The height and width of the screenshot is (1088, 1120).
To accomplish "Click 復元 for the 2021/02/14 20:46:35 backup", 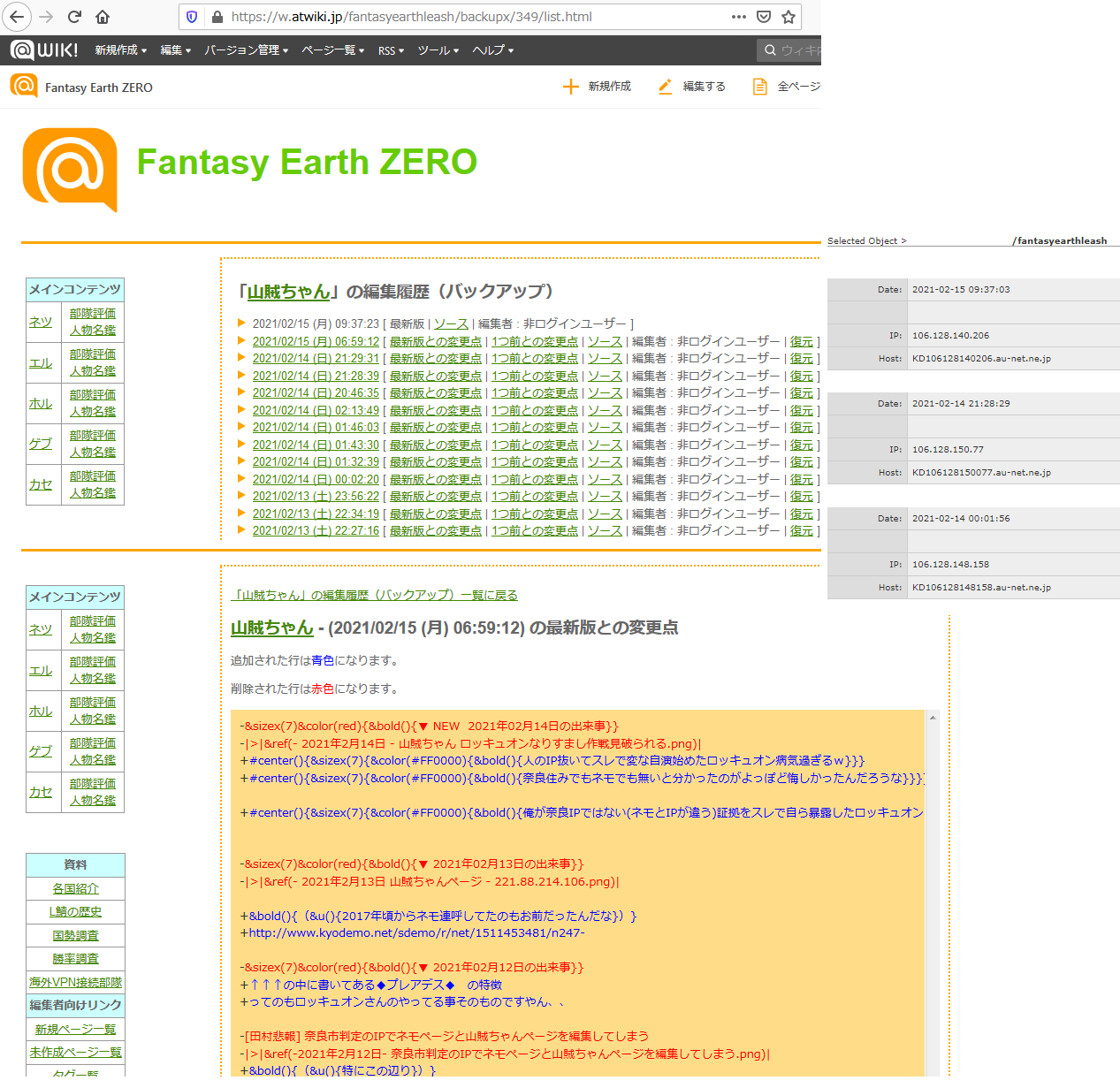I will tap(802, 393).
